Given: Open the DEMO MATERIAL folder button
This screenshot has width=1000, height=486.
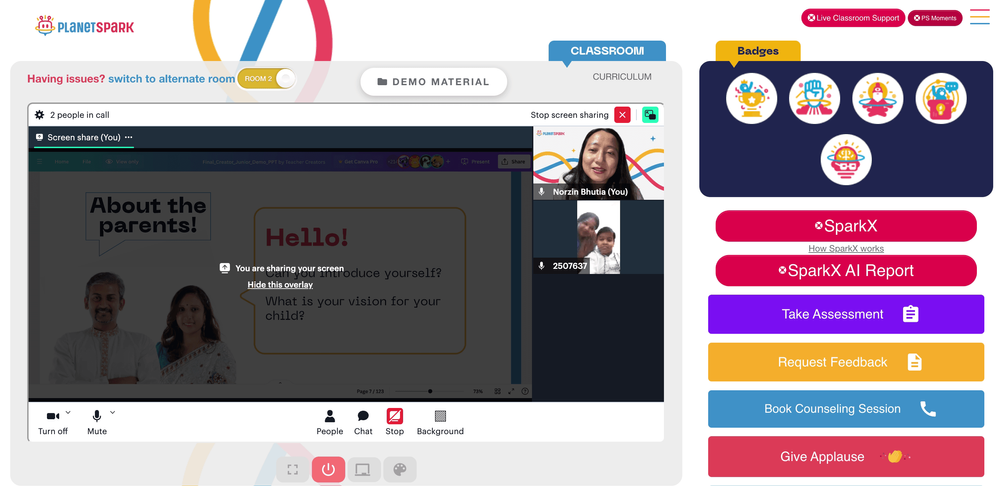Looking at the screenshot, I should coord(434,82).
